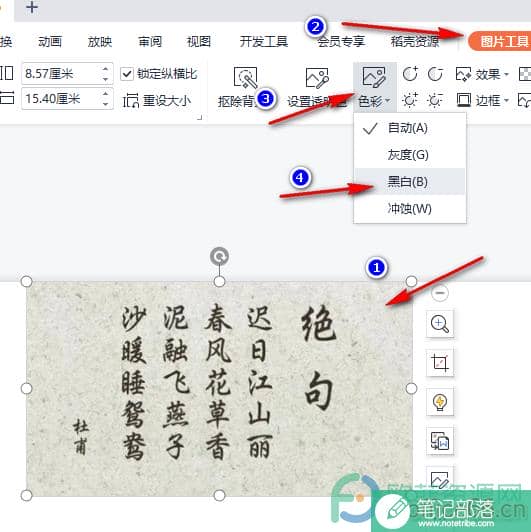
Task: Select 冲蚀(W) washout option
Action: click(x=410, y=208)
